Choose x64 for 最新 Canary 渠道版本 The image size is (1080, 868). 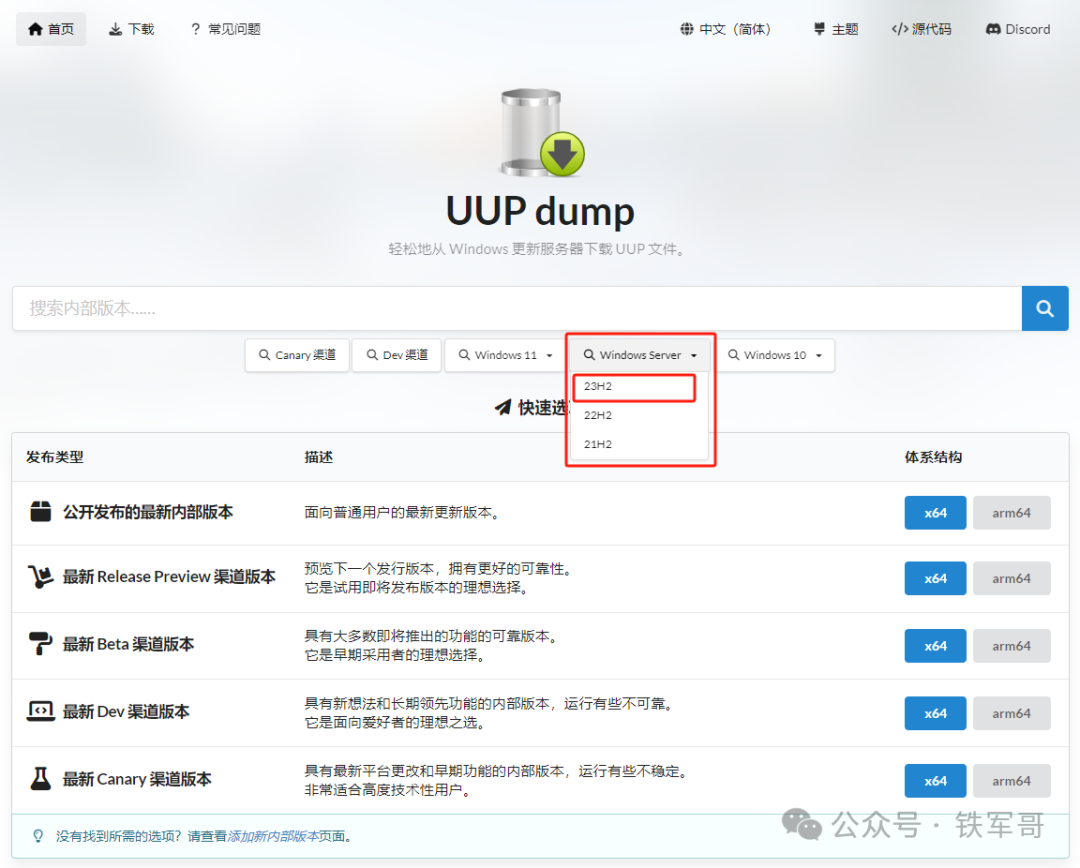pos(935,781)
